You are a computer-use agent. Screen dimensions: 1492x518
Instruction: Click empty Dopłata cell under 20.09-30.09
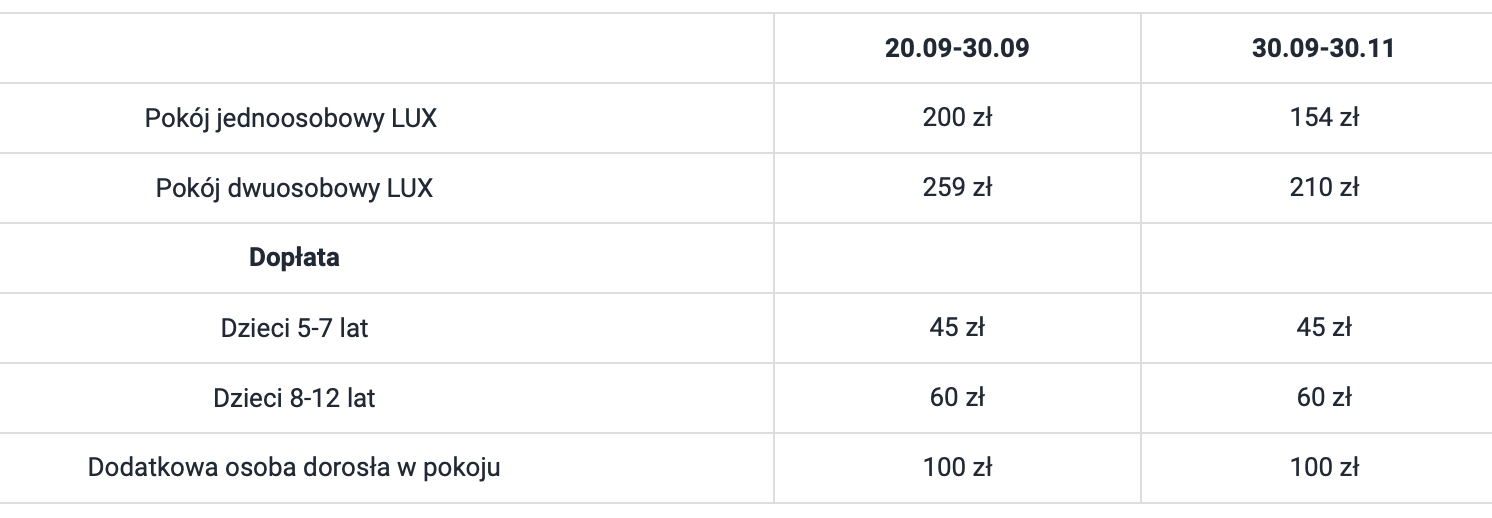click(957, 258)
